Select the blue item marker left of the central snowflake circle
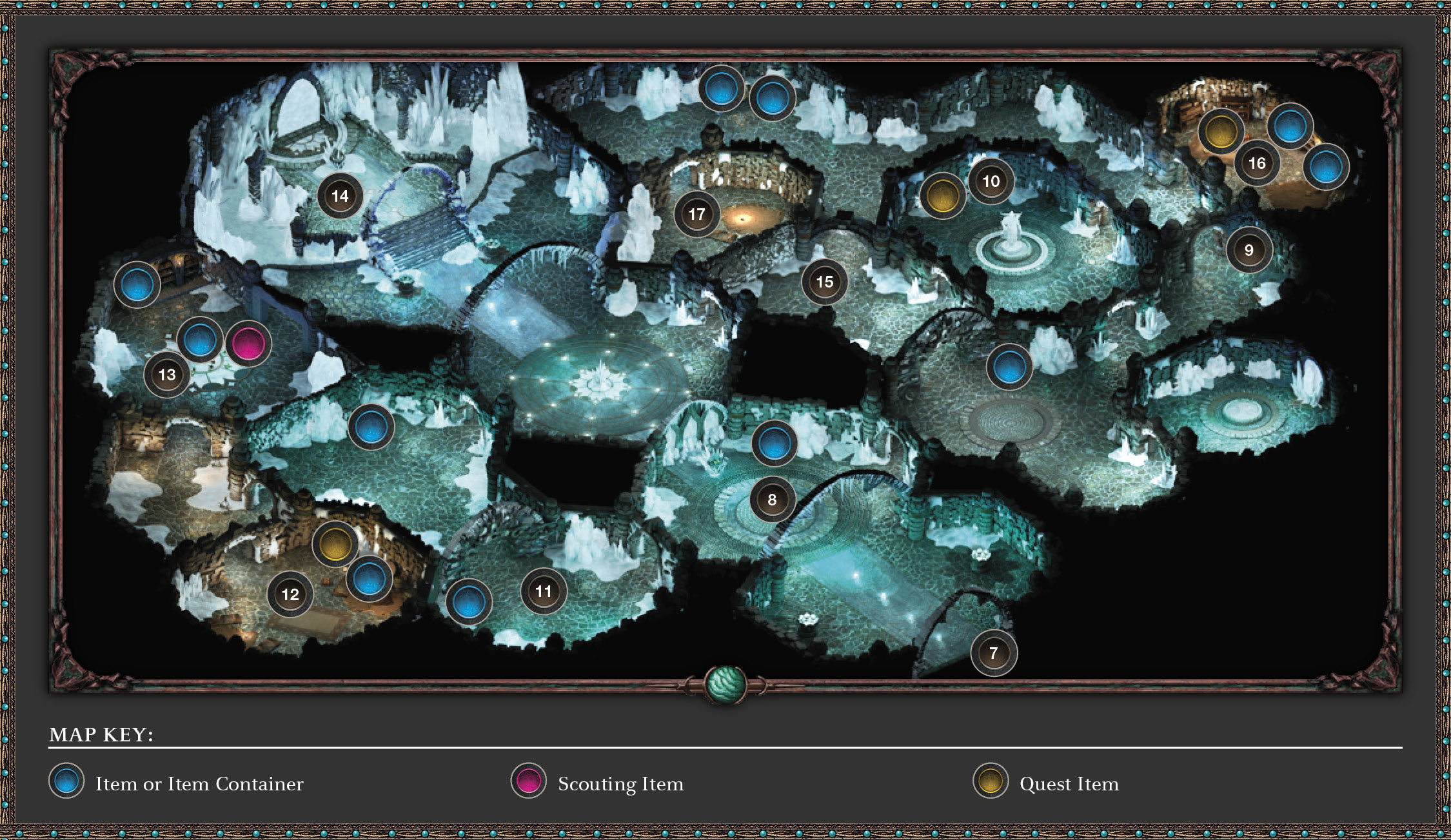The image size is (1451, 840). click(371, 427)
